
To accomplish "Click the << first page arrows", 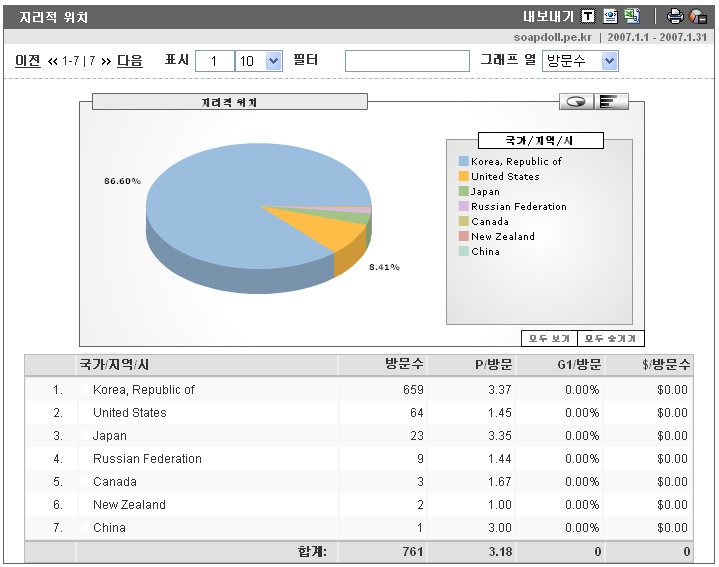I will pos(53,61).
